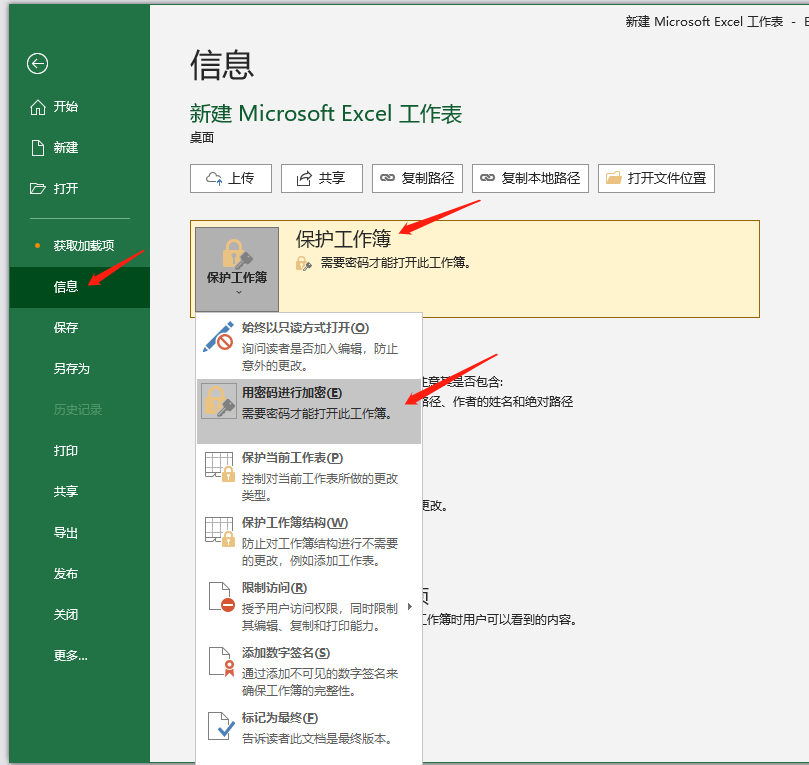Choose 导出 in the sidebar

(x=79, y=532)
